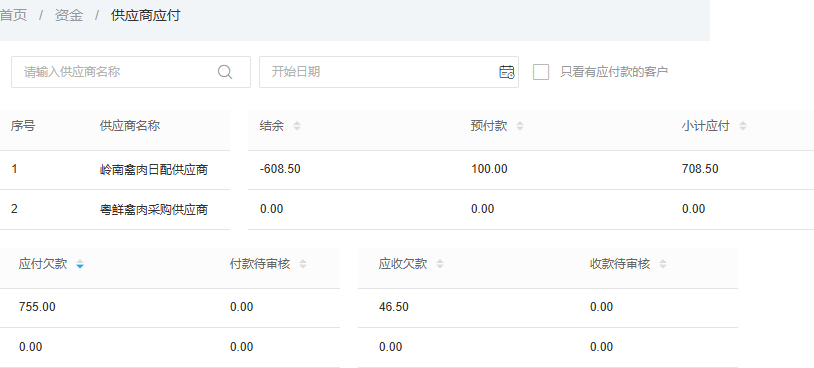The width and height of the screenshot is (814, 368).
Task: Select supplier 岭南斋肉日配供应商
Action: tap(154, 169)
